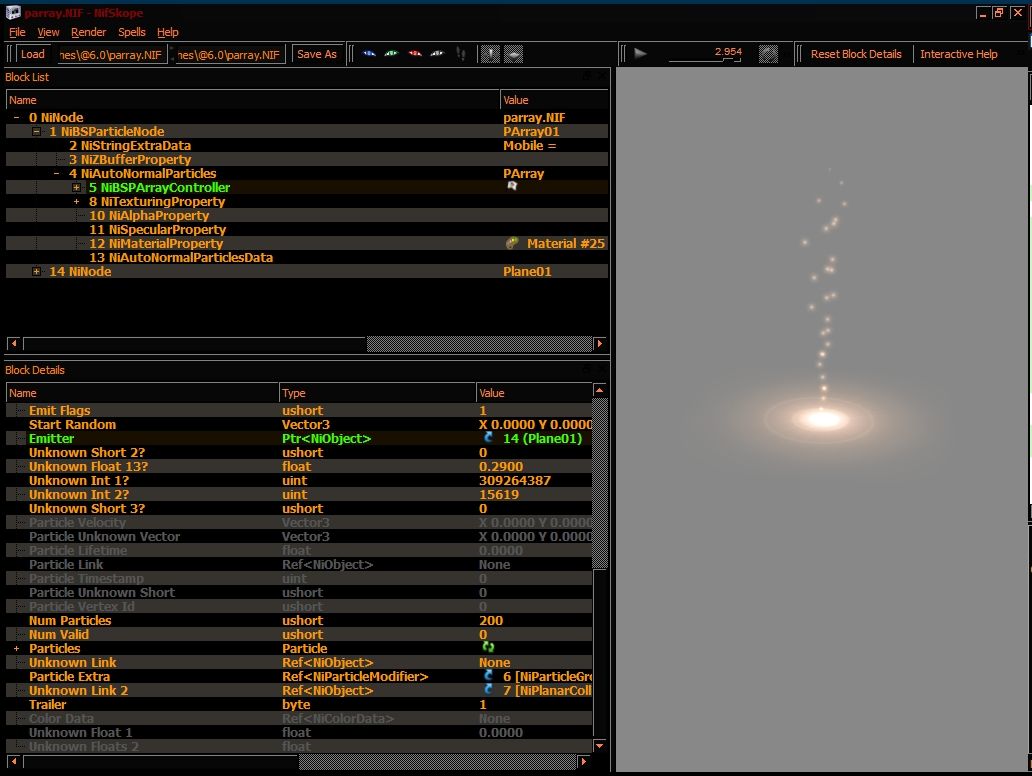The height and width of the screenshot is (776, 1032).
Task: Select the 10 NiAlphaProperty row
Action: coord(307,215)
